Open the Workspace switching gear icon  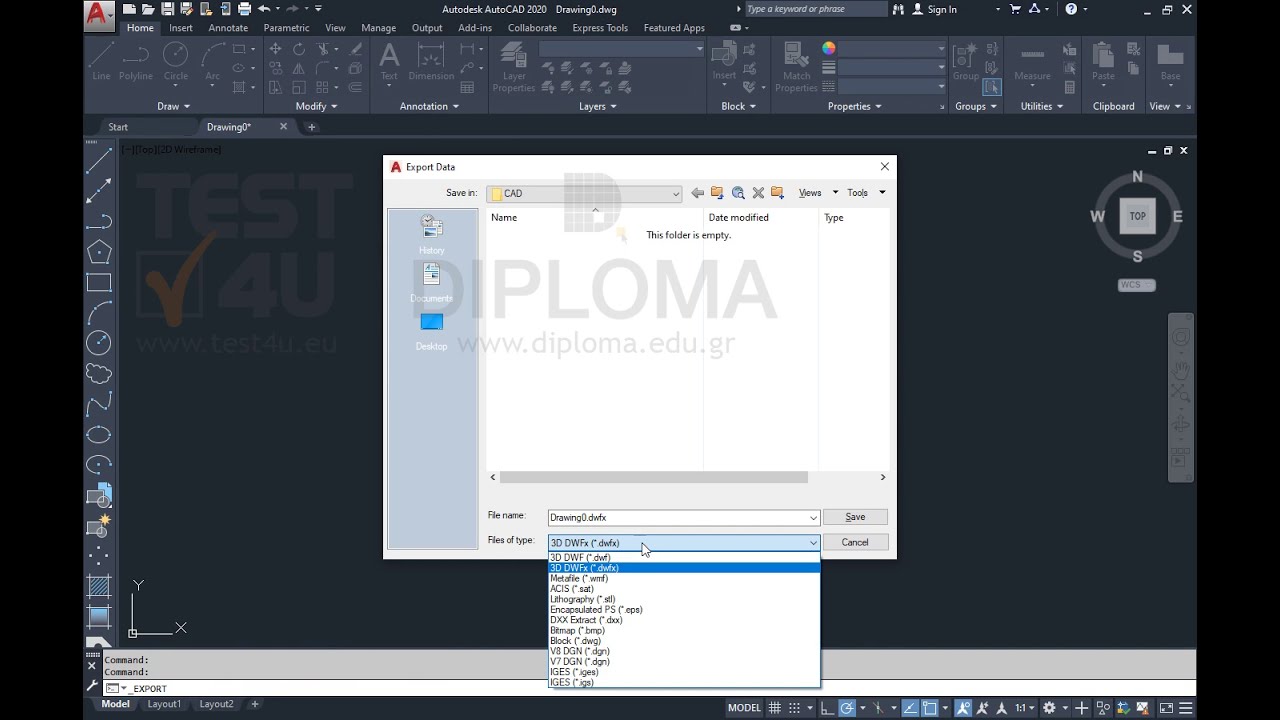point(1049,708)
